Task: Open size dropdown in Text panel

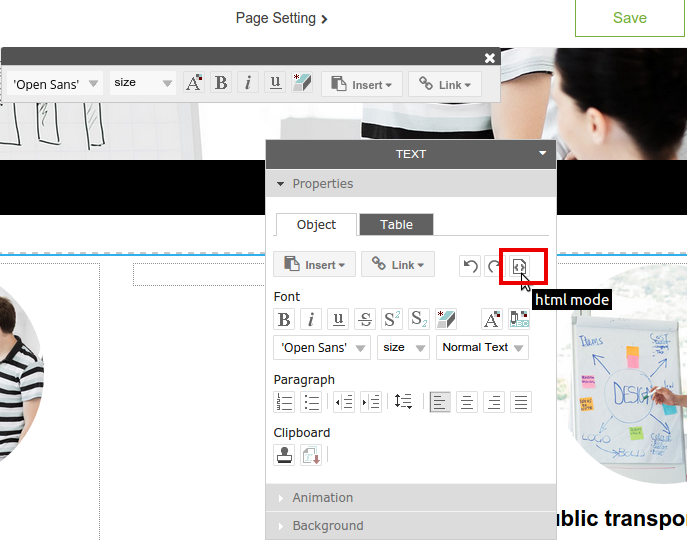Action: 403,348
